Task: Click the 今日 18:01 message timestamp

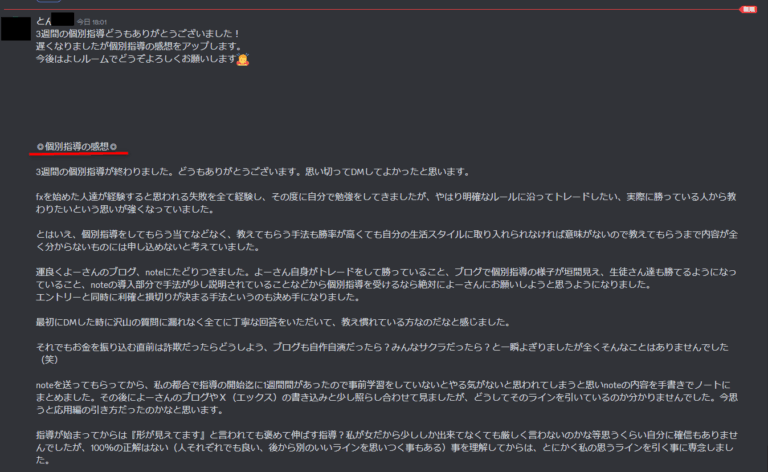Action: [x=92, y=22]
